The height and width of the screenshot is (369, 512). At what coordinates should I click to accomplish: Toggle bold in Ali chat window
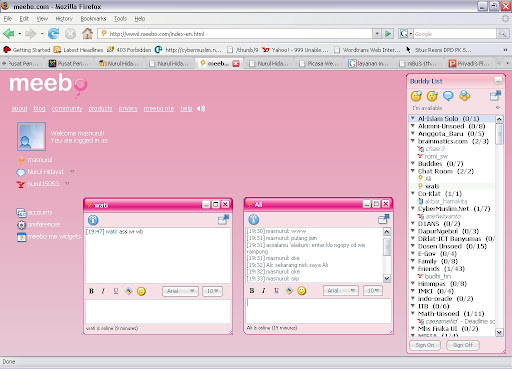click(252, 291)
